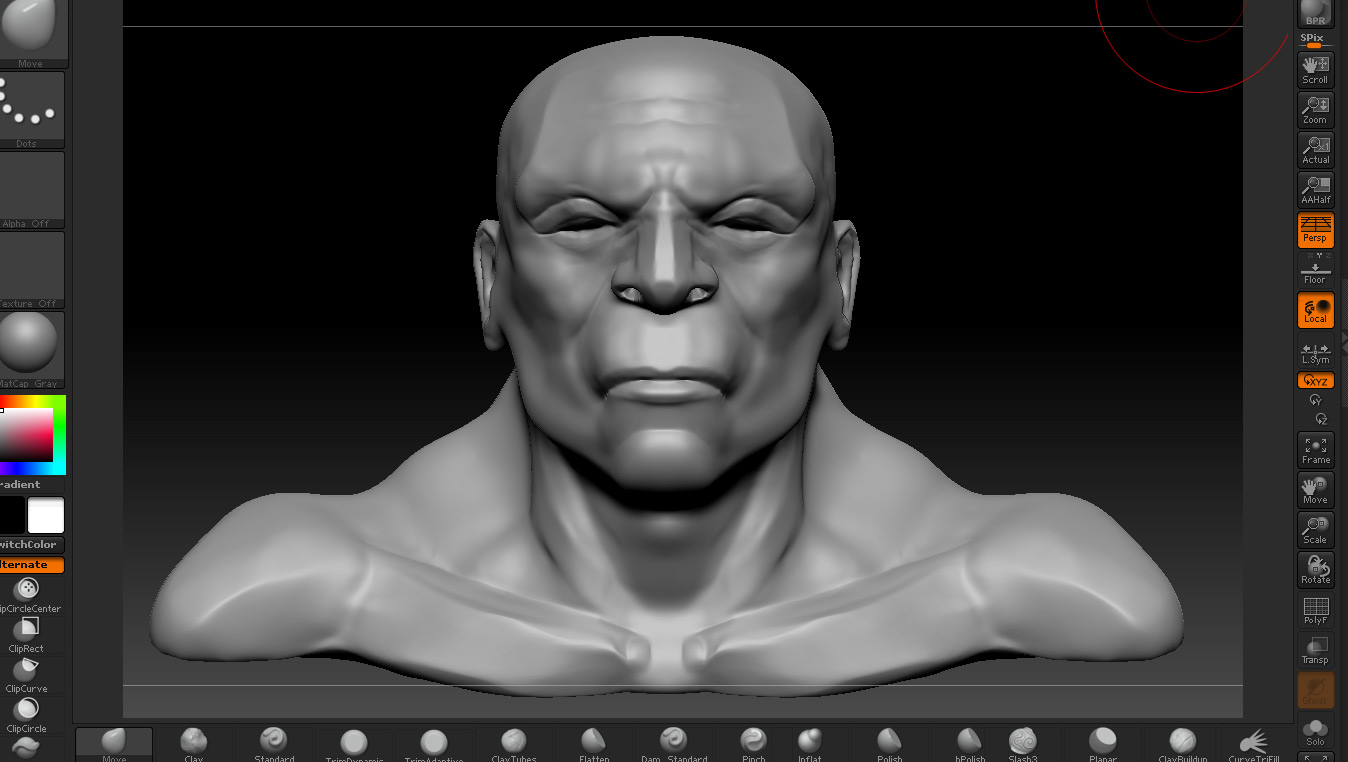Adjust the SPix slider
Image resolution: width=1348 pixels, height=762 pixels.
[x=1314, y=41]
